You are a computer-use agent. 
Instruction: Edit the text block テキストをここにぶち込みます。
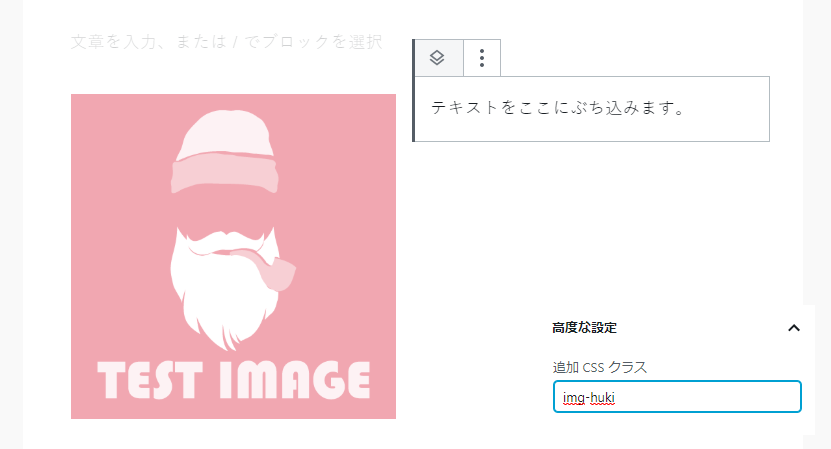pyautogui.click(x=591, y=109)
